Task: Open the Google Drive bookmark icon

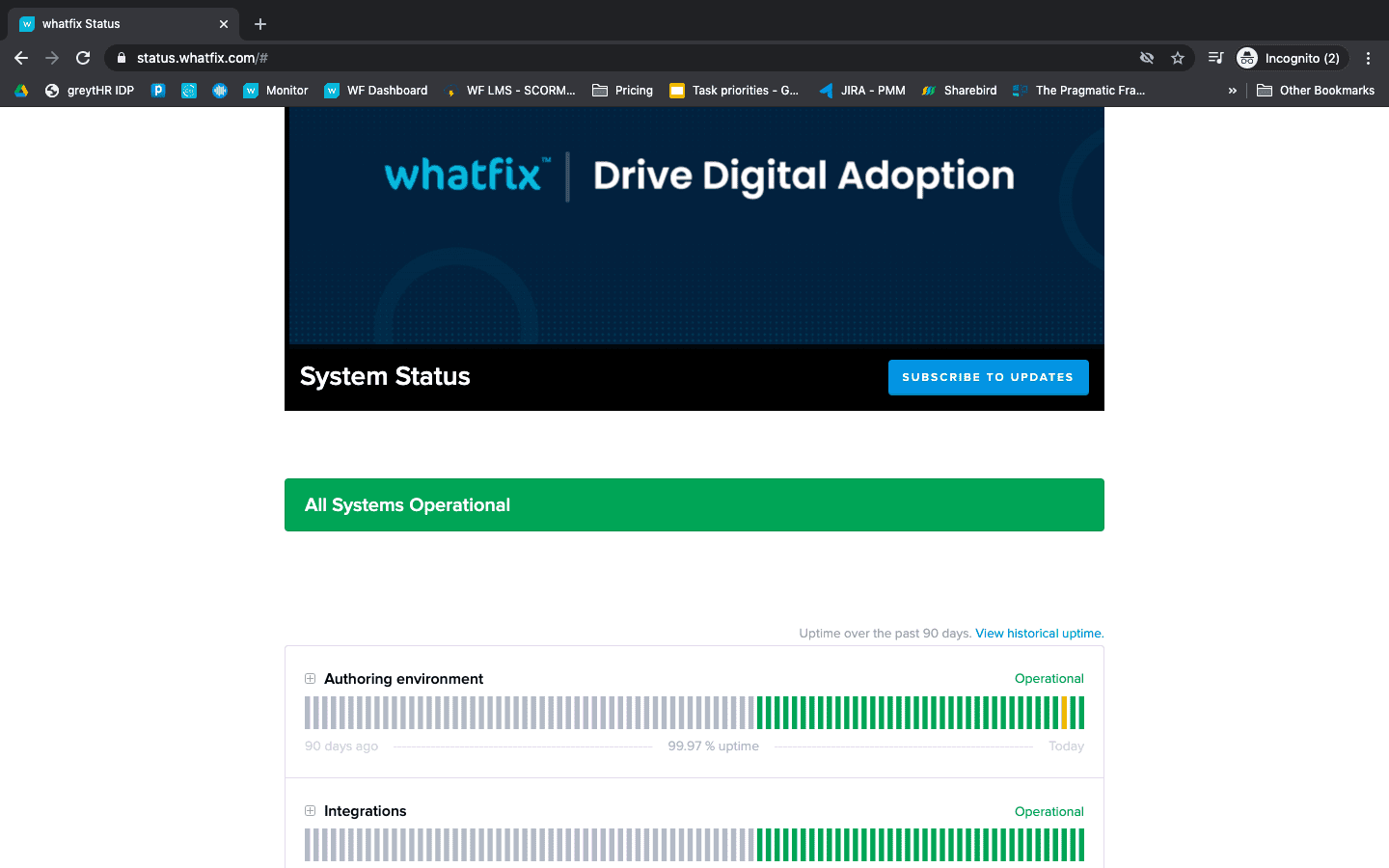Action: [21, 91]
